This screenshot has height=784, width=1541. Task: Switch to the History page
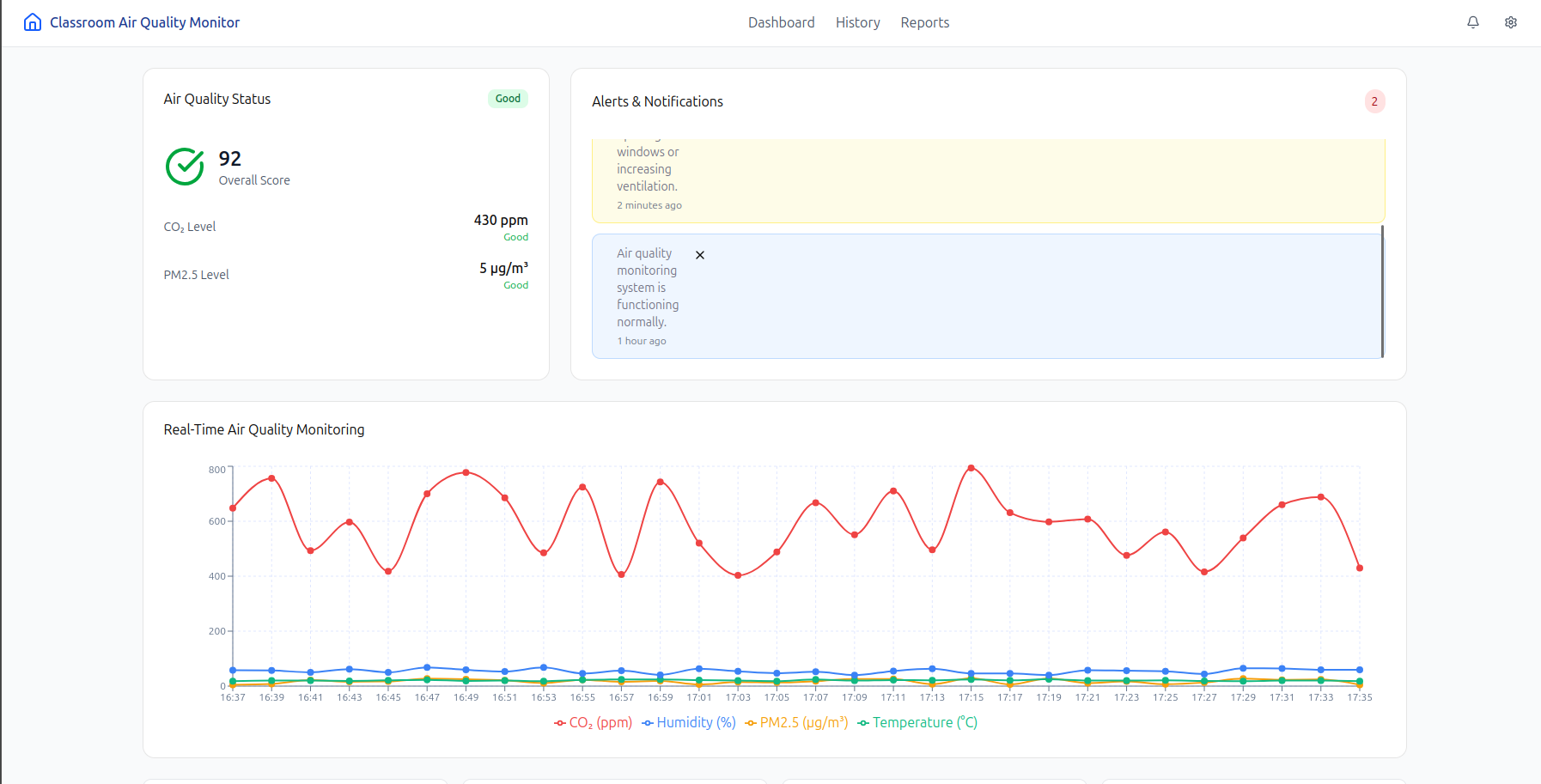click(857, 22)
